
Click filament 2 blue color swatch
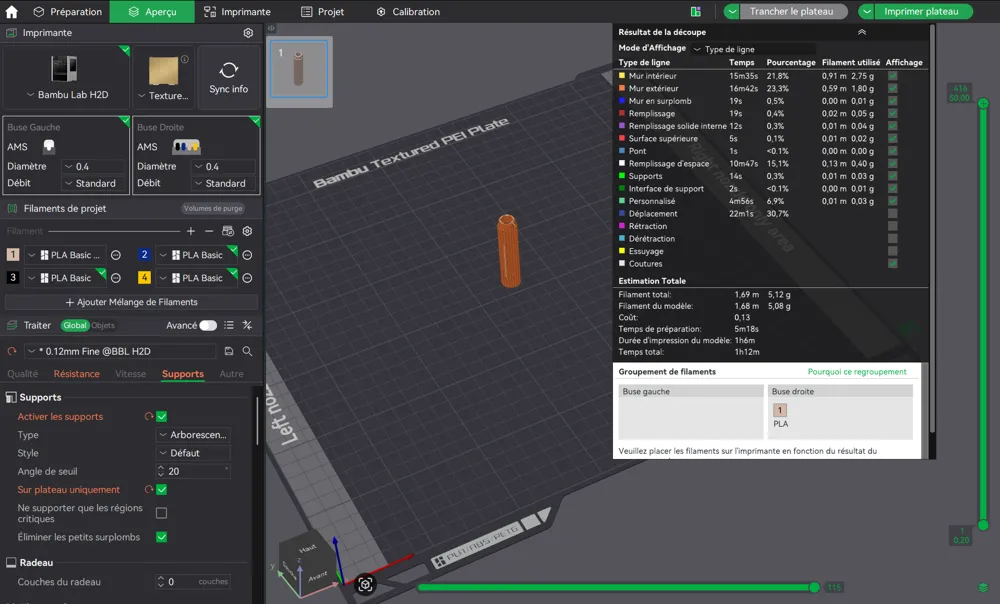144,255
